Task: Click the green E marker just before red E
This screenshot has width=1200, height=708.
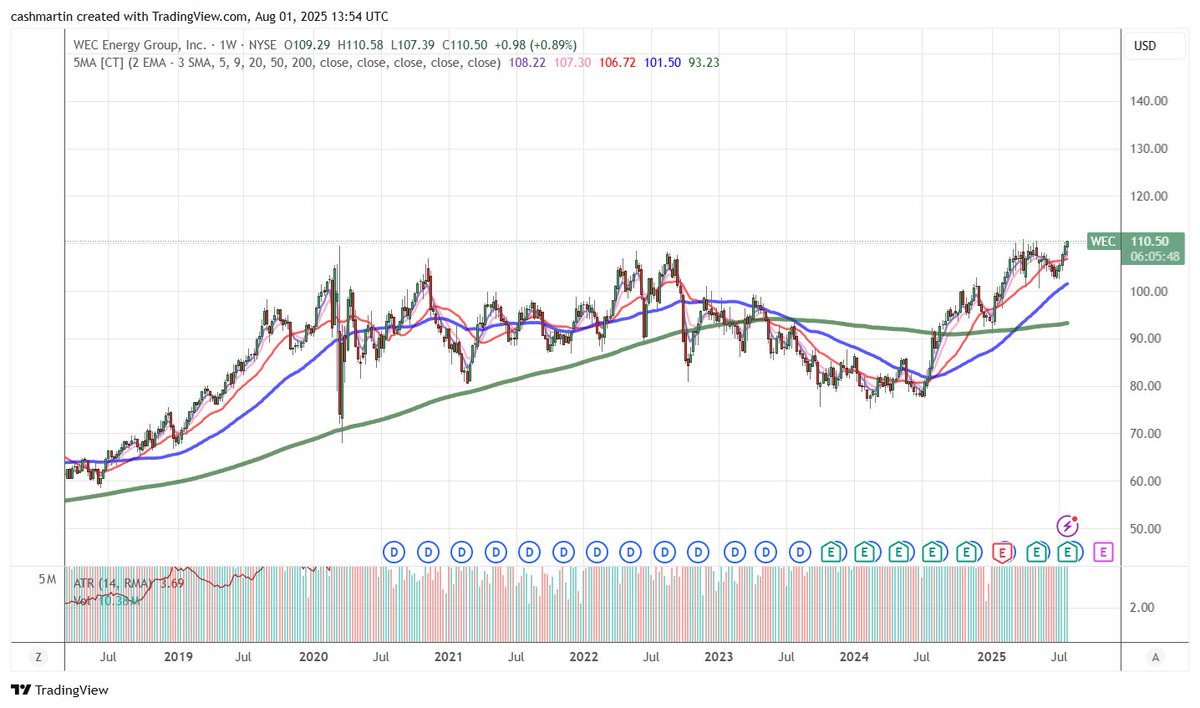Action: coord(967,551)
